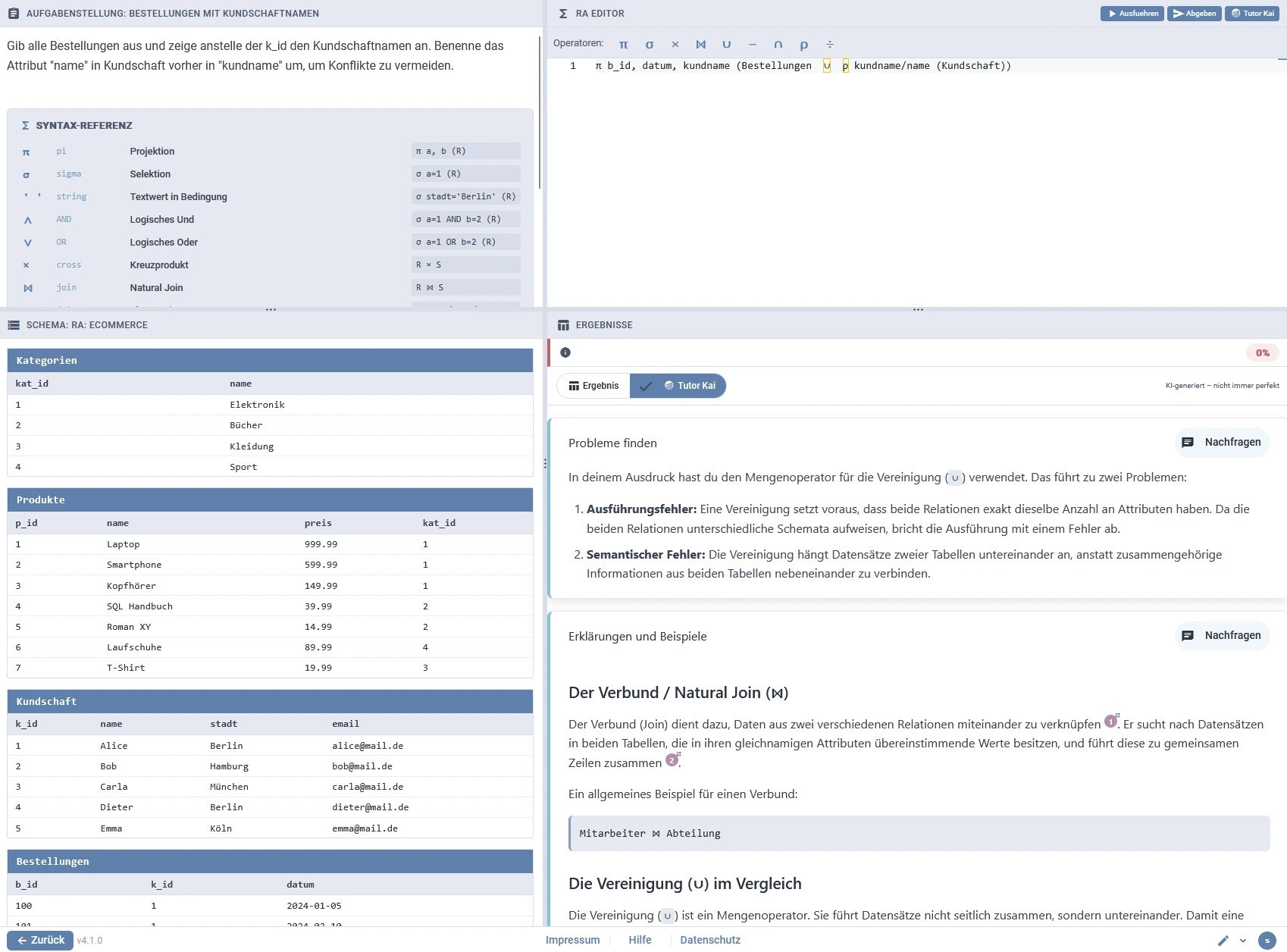Click Nachfragen in Probleme finden section
This screenshot has height=952, width=1287.
click(x=1223, y=443)
